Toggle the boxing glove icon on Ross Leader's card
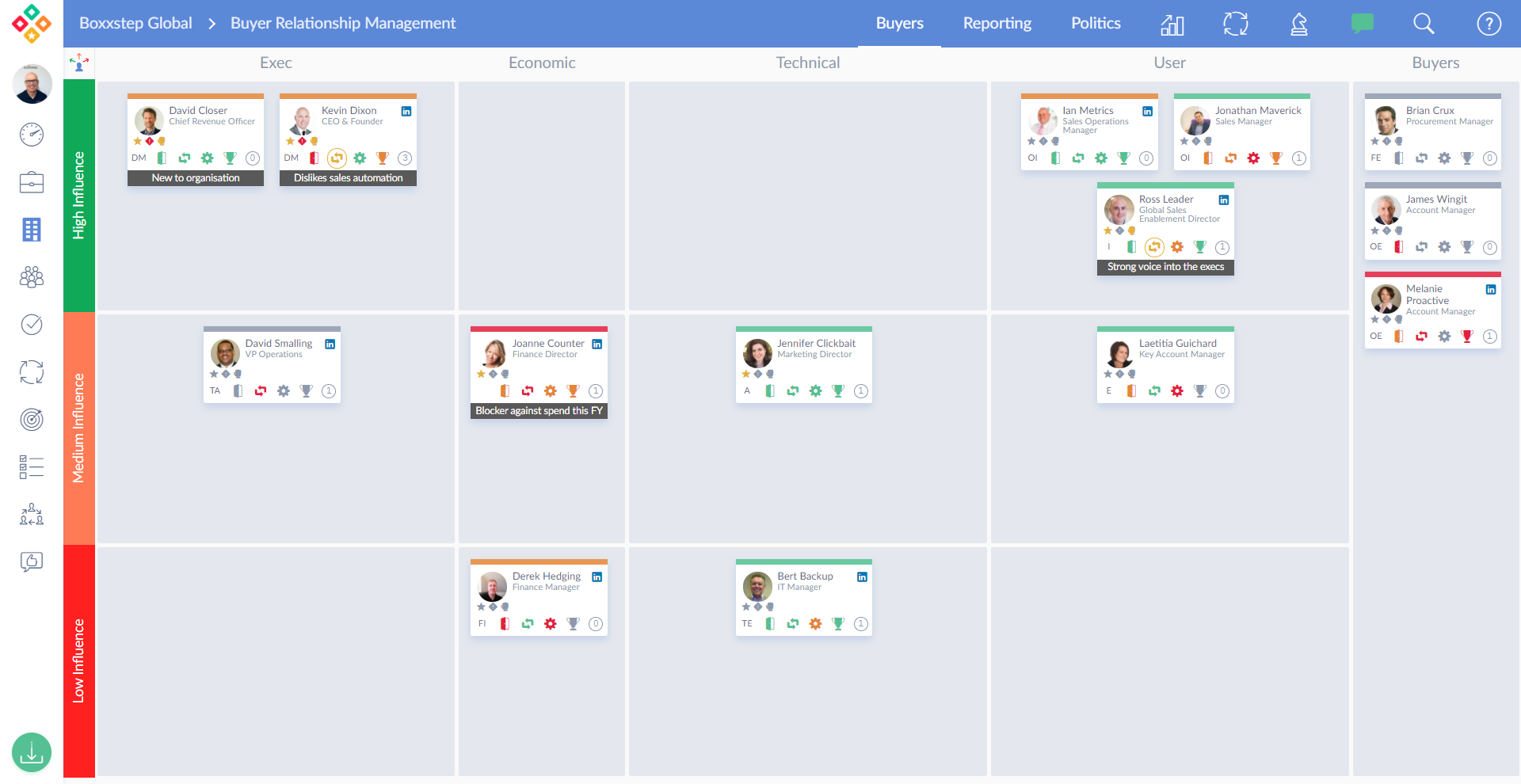Viewport: 1521px width, 784px height. click(1132, 230)
